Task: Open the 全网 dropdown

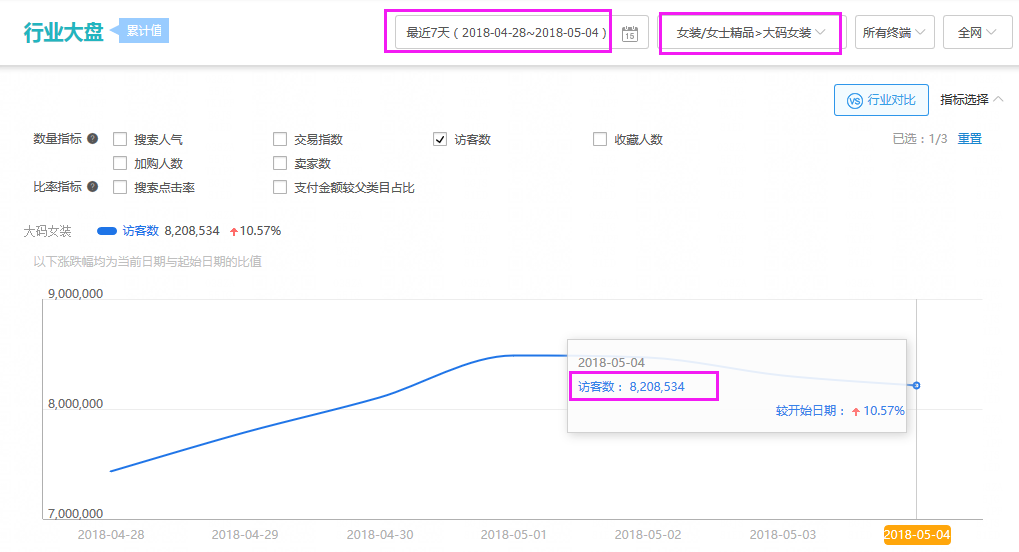Action: point(977,33)
